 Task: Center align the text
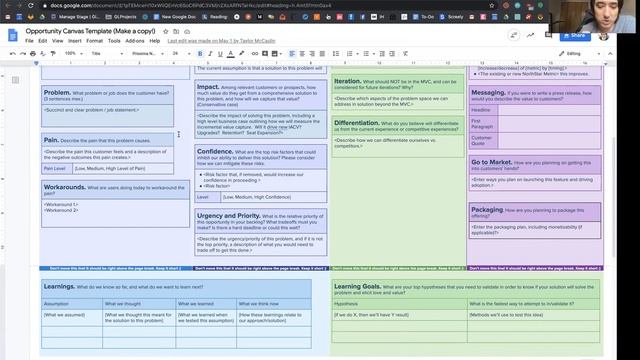302,53
